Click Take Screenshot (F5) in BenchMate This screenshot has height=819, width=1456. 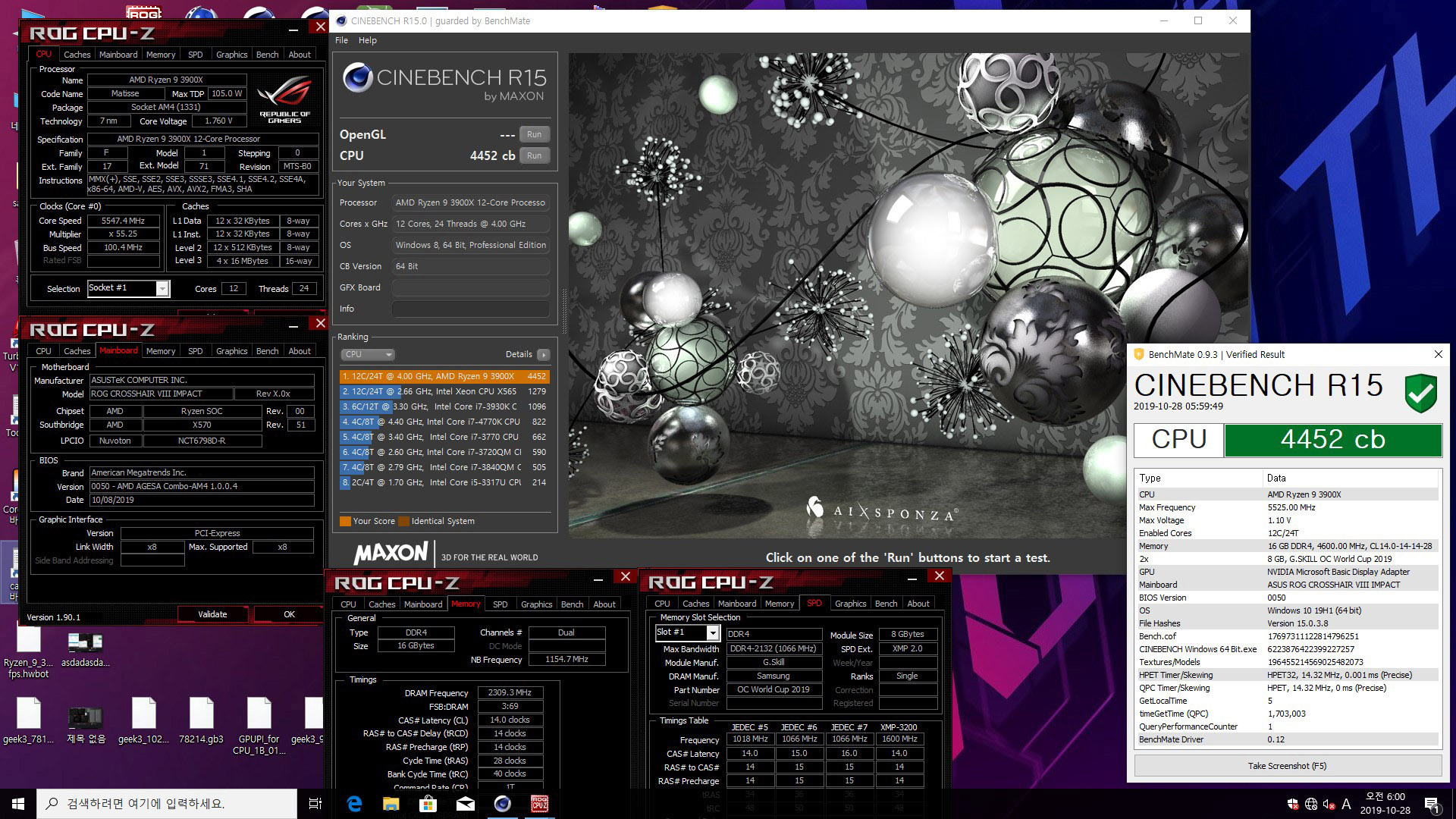tap(1287, 766)
